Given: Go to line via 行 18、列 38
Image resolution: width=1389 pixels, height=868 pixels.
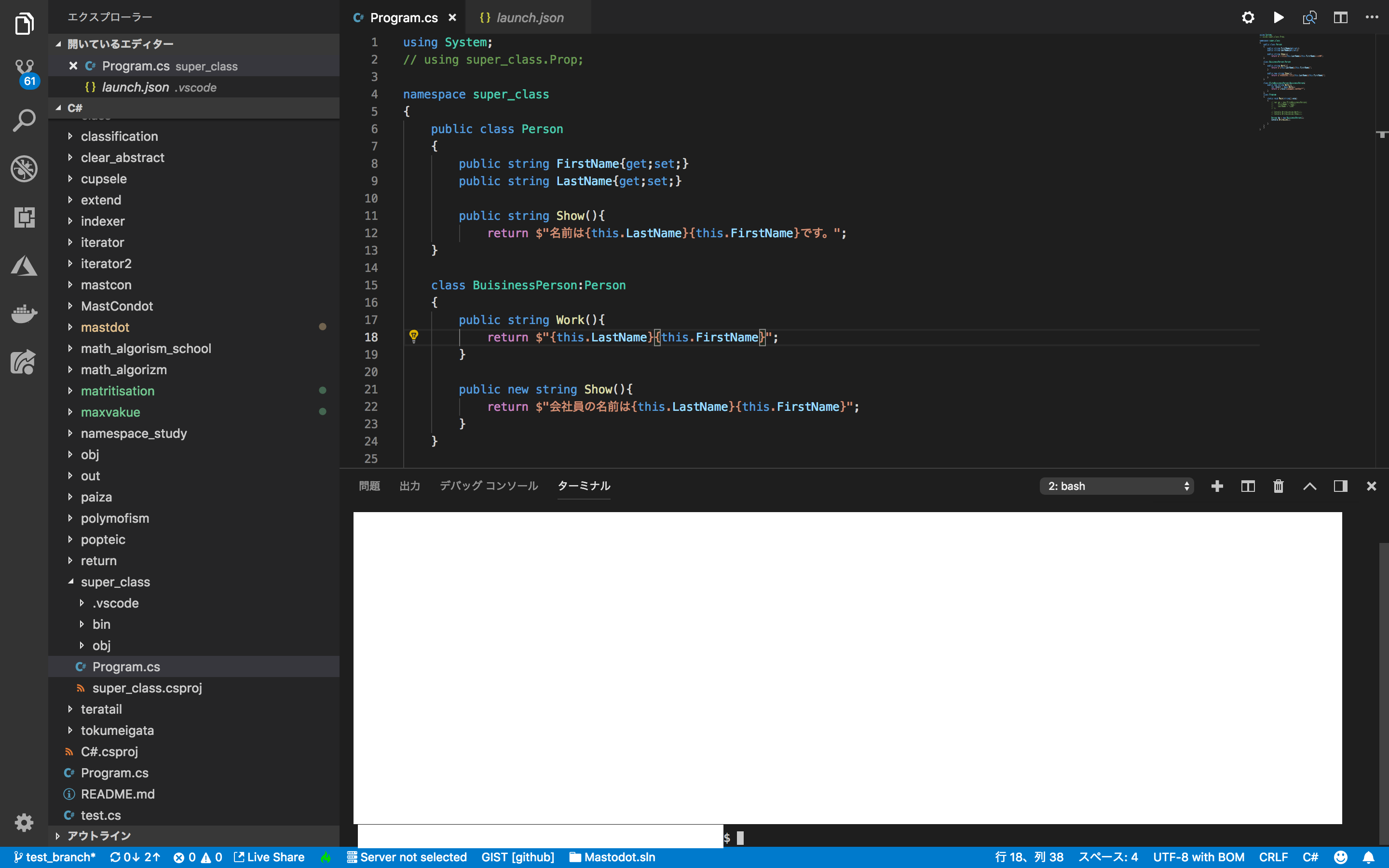Looking at the screenshot, I should (1029, 857).
